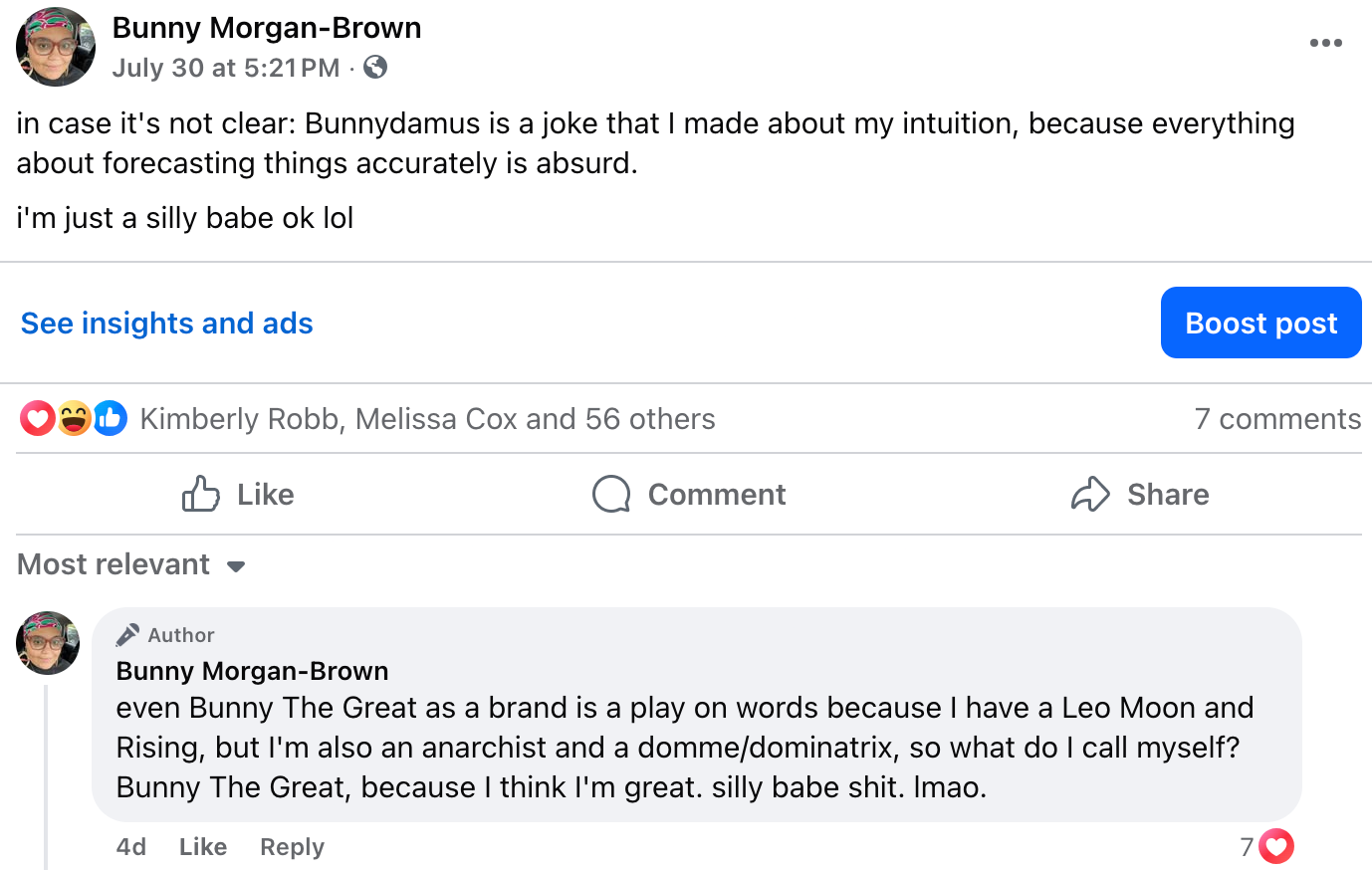Image resolution: width=1372 pixels, height=870 pixels.
Task: Open the 7 comments link
Action: pyautogui.click(x=1277, y=419)
